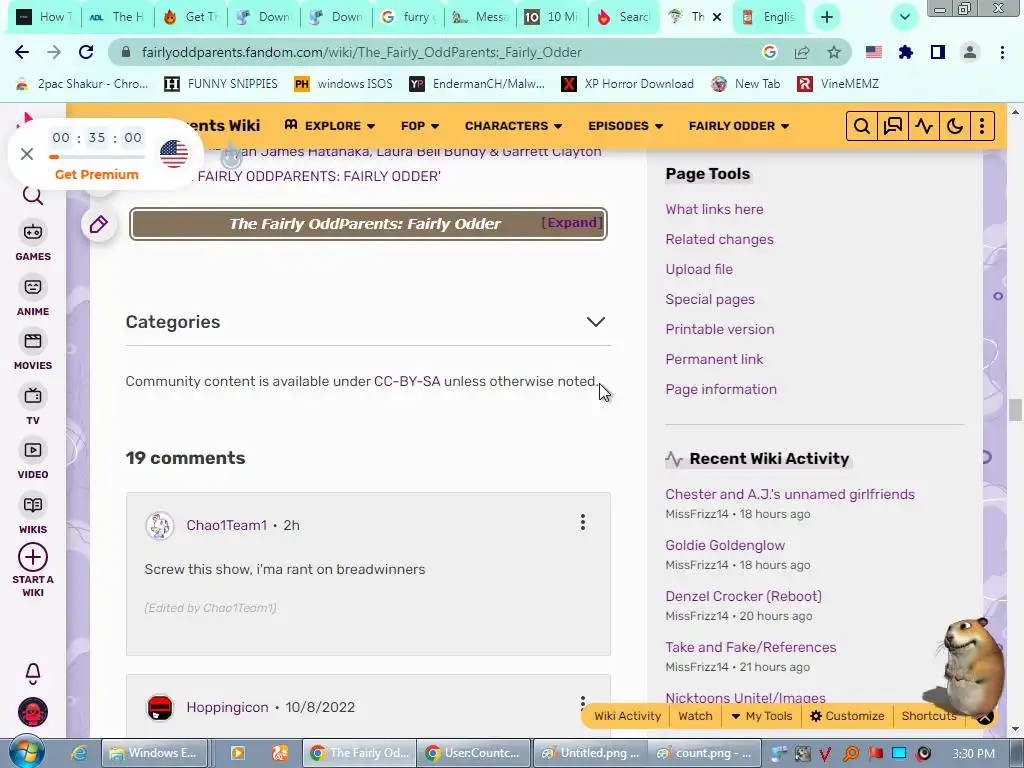Click the Chrome extensions puzzle icon
Image resolution: width=1024 pixels, height=768 pixels.
click(x=905, y=52)
